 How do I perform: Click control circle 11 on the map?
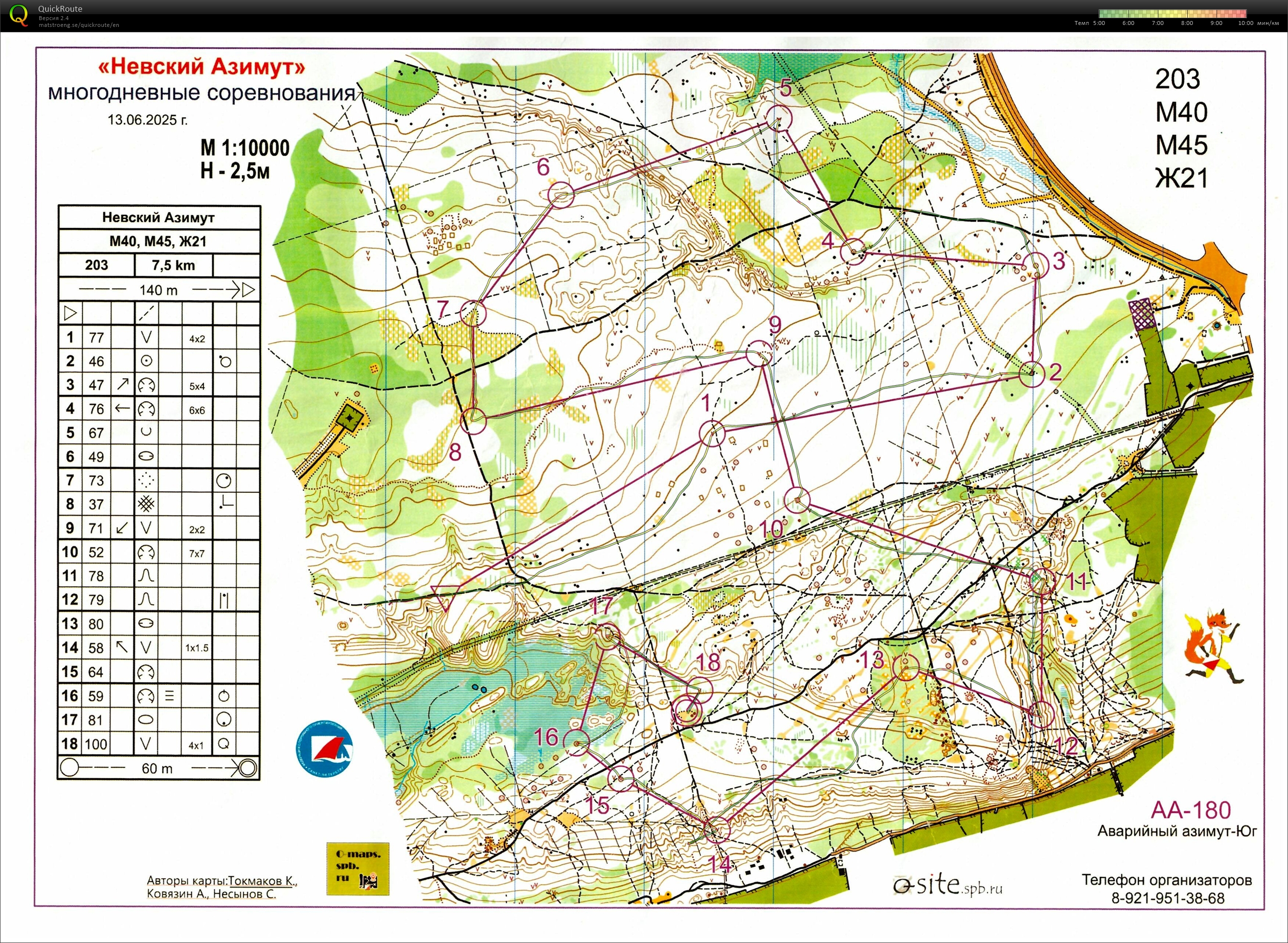pyautogui.click(x=1044, y=581)
